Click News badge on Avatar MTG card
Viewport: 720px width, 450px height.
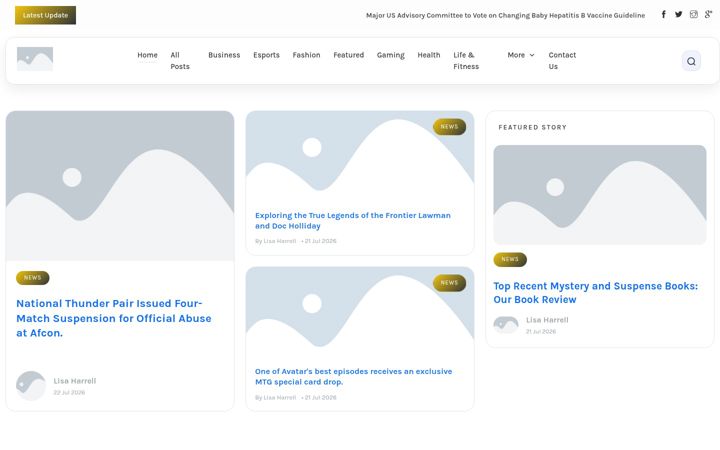point(450,283)
